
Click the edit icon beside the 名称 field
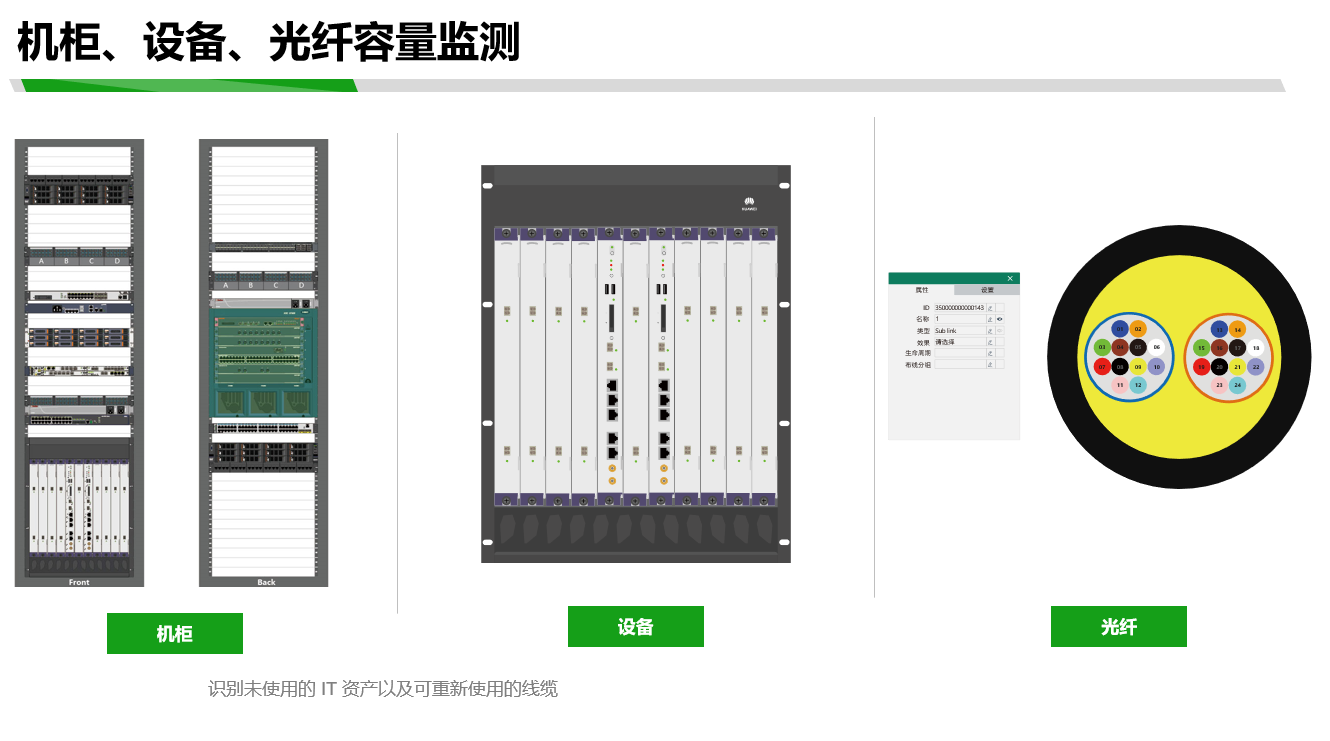coord(990,319)
